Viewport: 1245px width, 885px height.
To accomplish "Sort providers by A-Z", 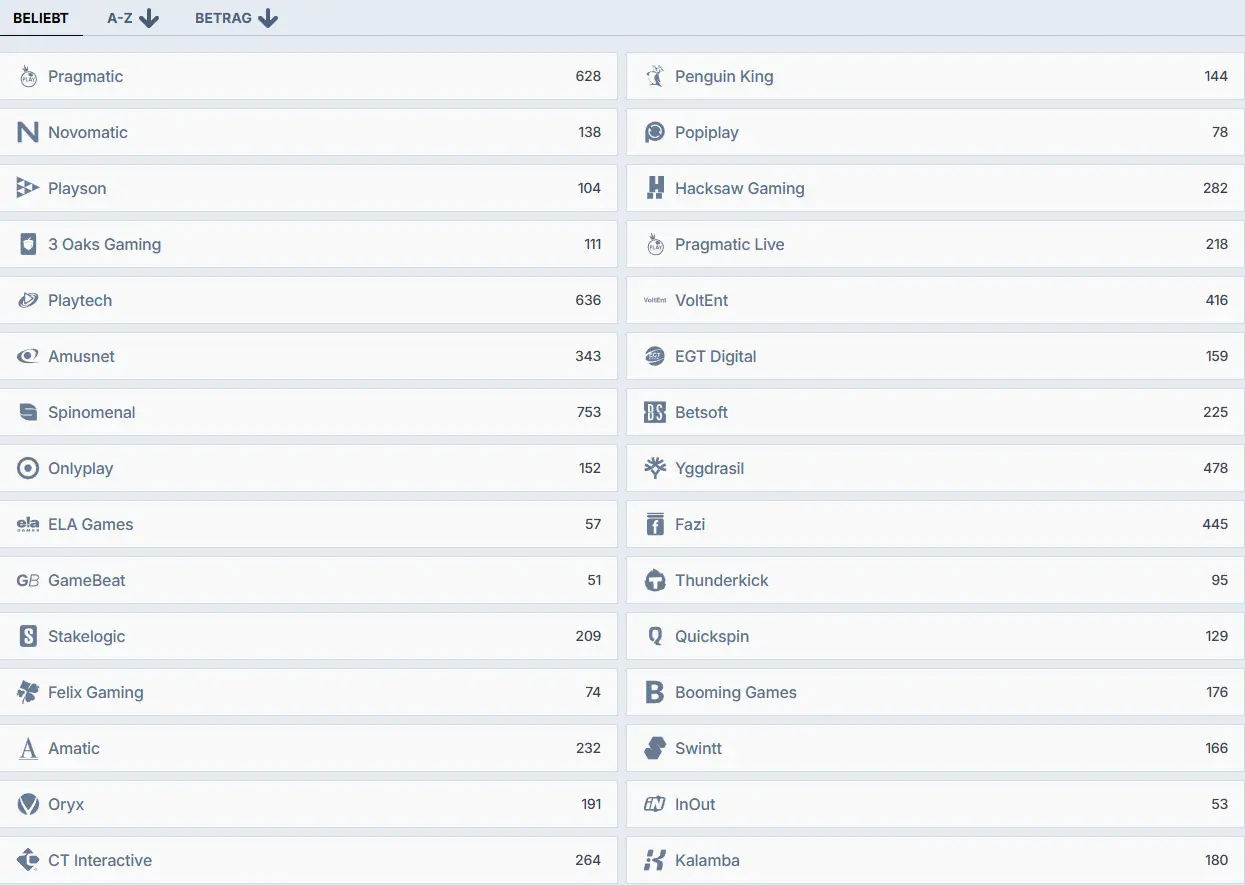I will [x=120, y=18].
